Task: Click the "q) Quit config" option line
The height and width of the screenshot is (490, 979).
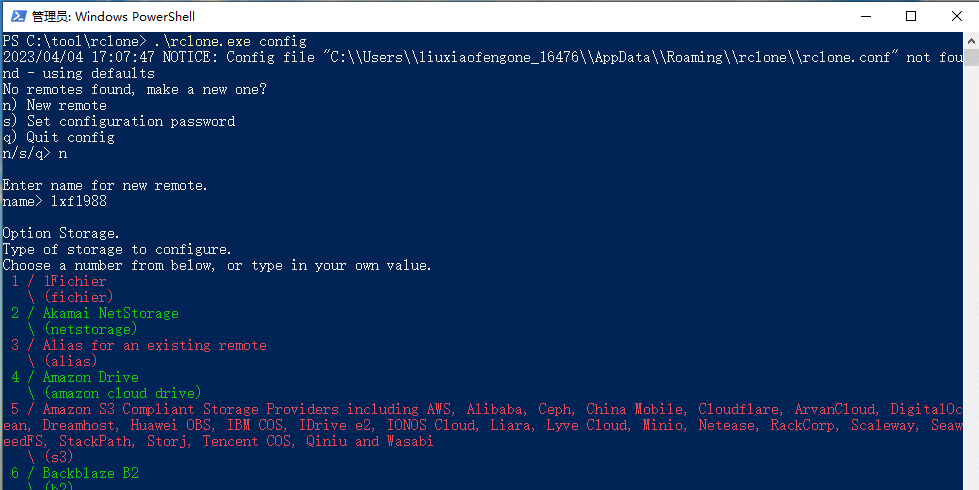Action: tap(58, 137)
